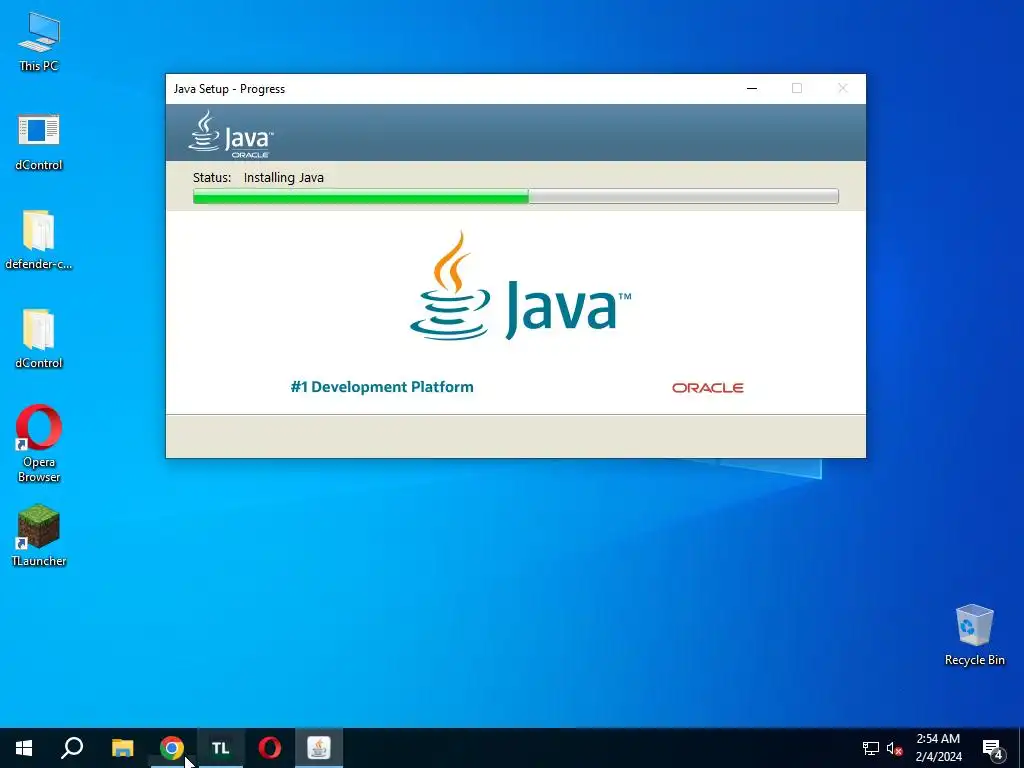Click the taskbar search magnifier

72,748
